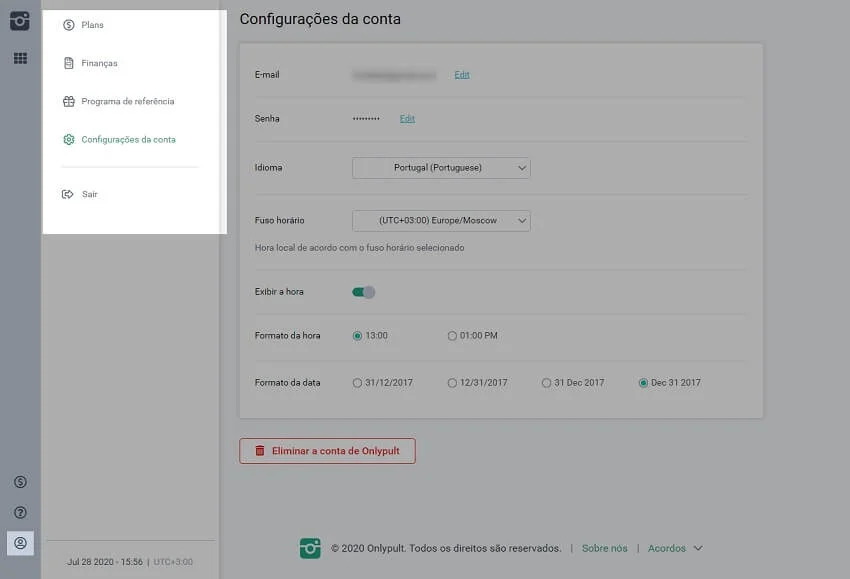The height and width of the screenshot is (579, 850).
Task: Click the Onlypult camera logo in sidebar
Action: click(x=20, y=21)
